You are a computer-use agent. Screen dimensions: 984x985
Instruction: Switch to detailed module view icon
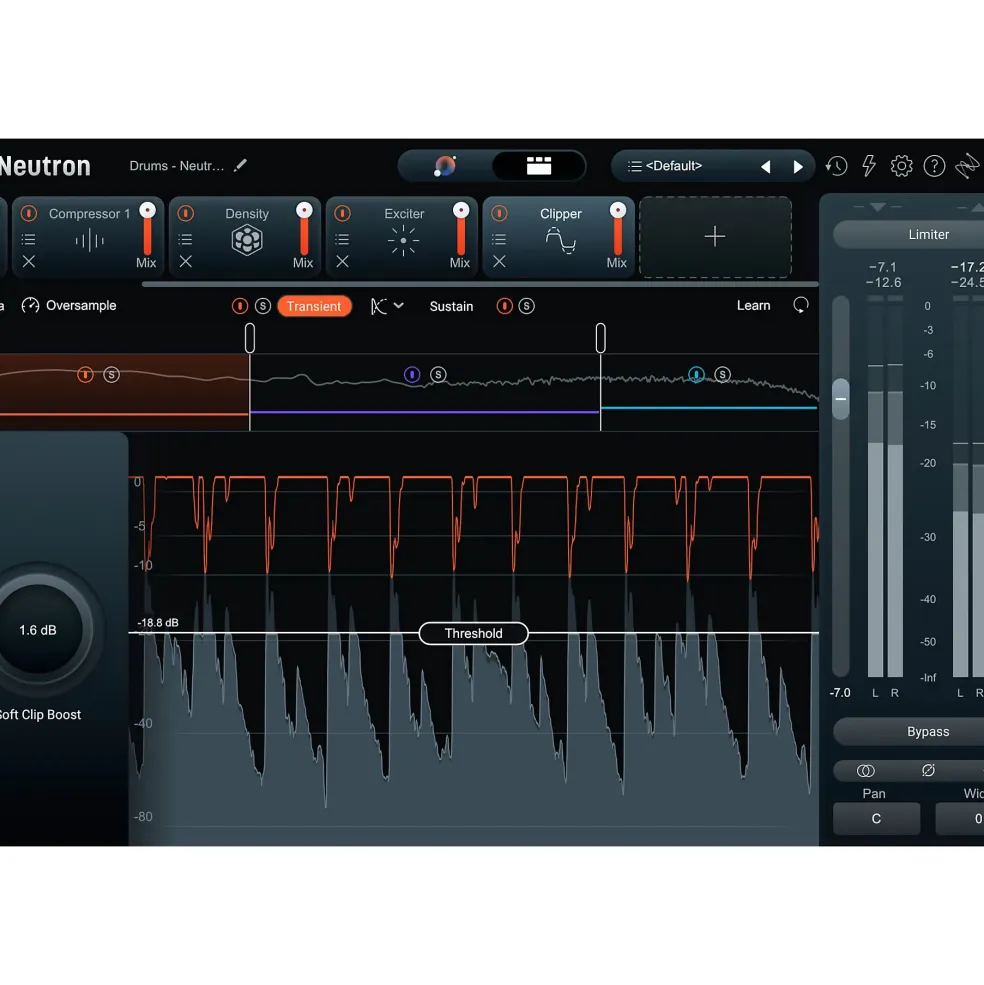tap(538, 166)
